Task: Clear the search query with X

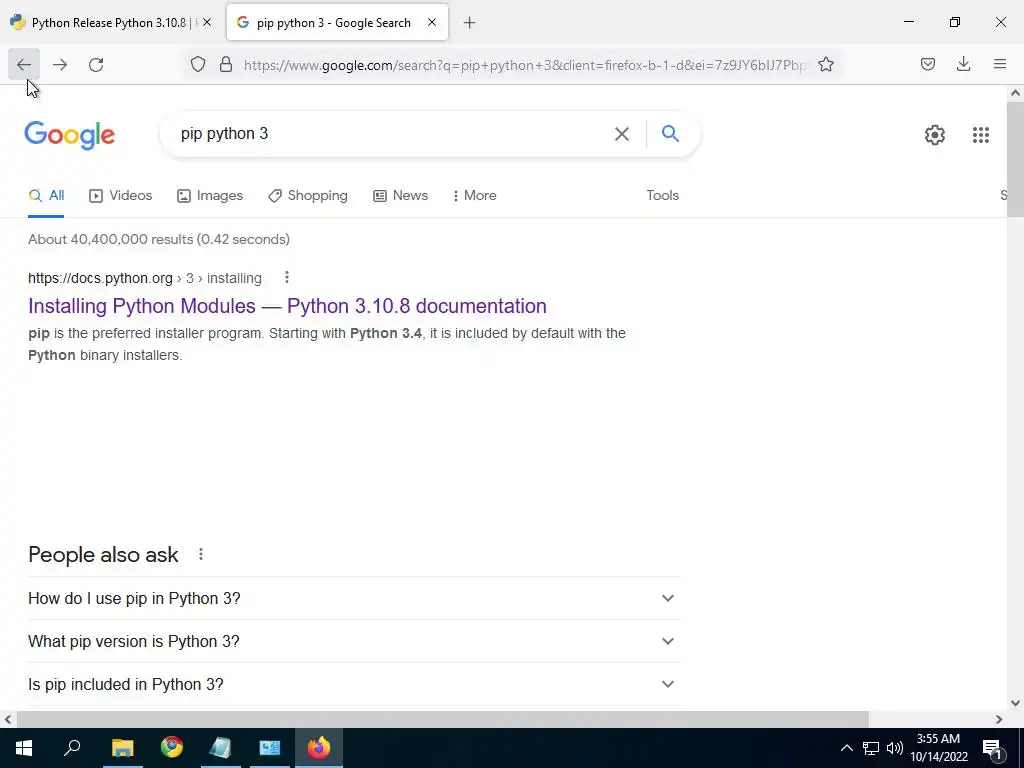Action: click(x=622, y=134)
